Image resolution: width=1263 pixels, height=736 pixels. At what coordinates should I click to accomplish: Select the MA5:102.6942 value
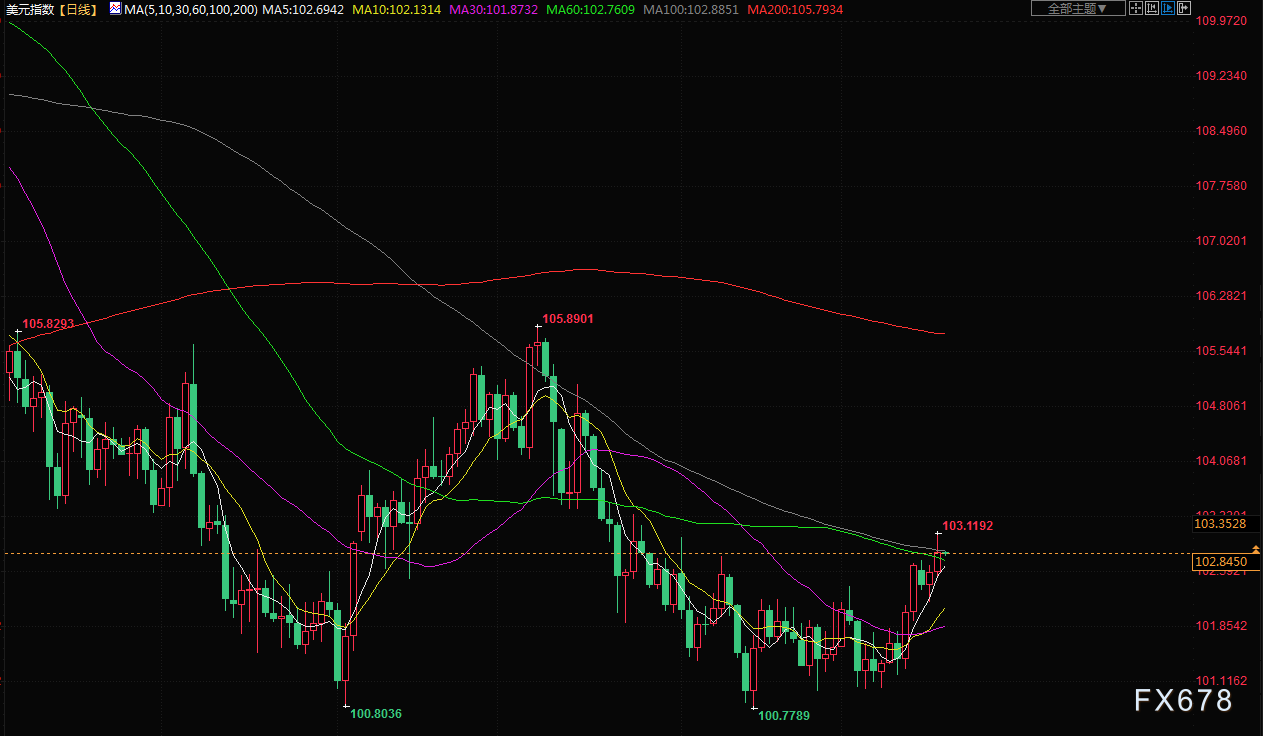coord(304,9)
